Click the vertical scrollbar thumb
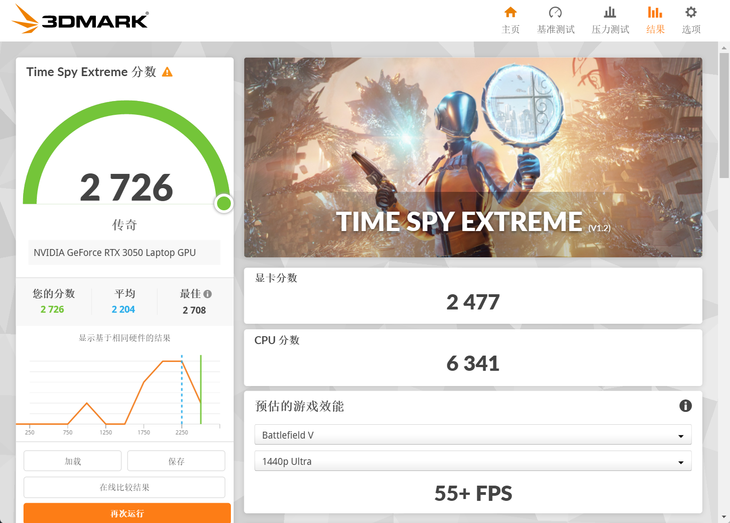Screen dimensions: 730x523 (x=724, y=115)
